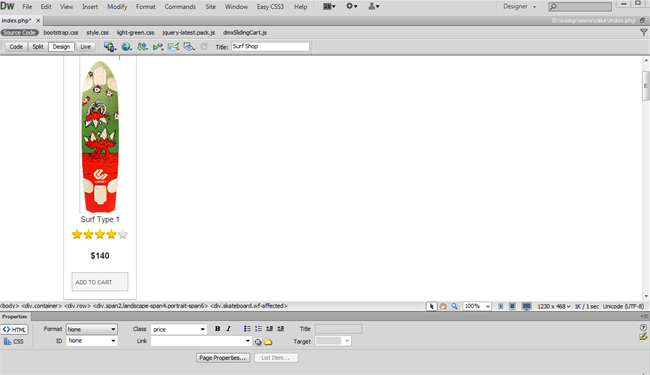Click the Unordered list icon
Viewport: 650px width, 375px height.
coord(247,329)
